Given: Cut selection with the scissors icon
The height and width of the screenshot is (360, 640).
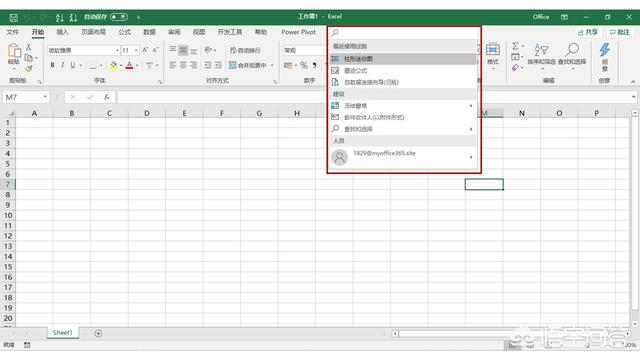Looking at the screenshot, I should pyautogui.click(x=29, y=47).
